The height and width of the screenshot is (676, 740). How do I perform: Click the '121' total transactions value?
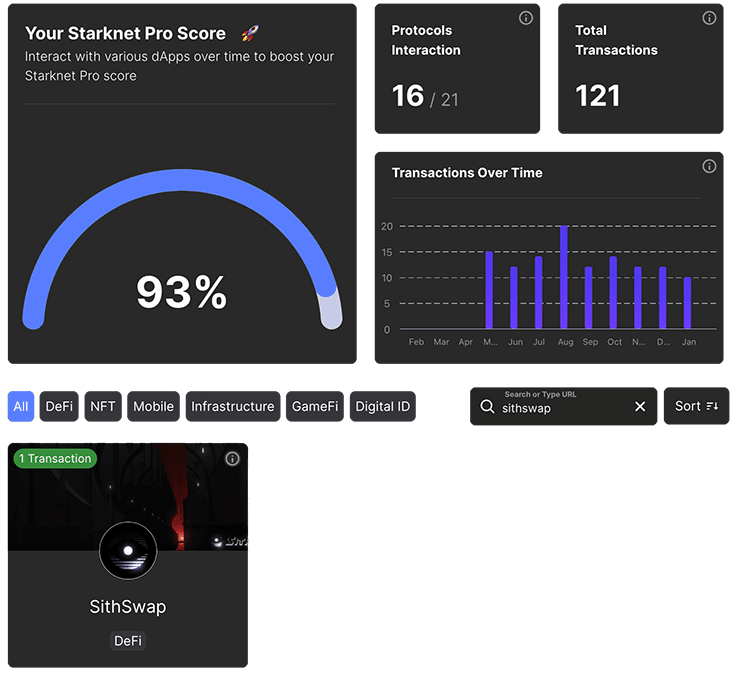point(597,96)
